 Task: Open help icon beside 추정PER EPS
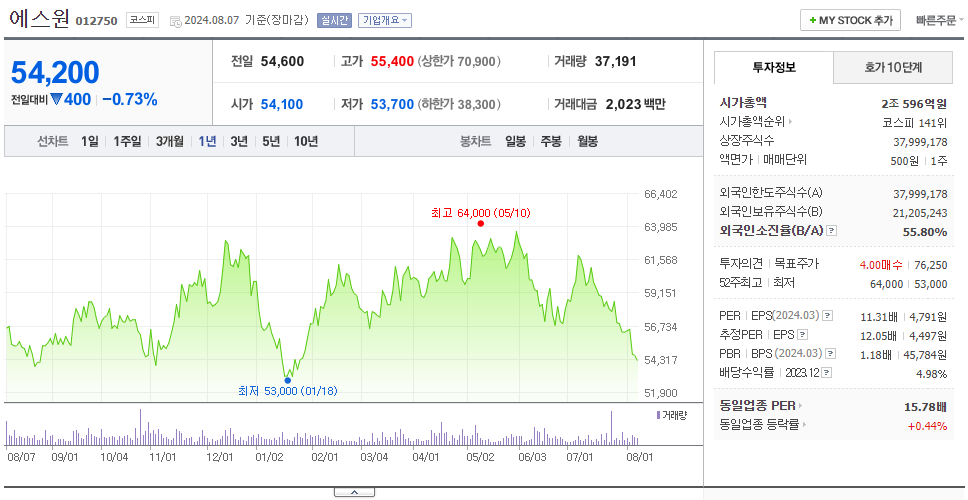tap(802, 335)
